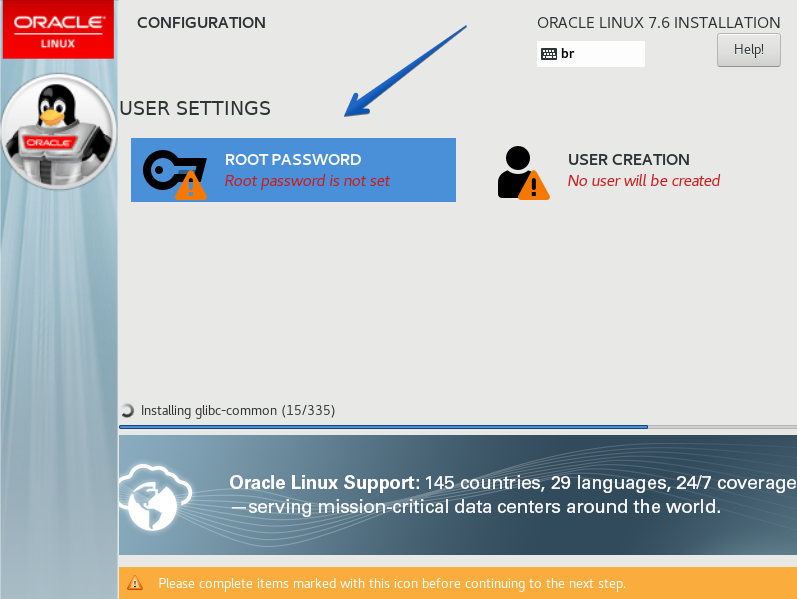
Task: Click the 'br' keyboard layout indicator
Action: [568, 54]
